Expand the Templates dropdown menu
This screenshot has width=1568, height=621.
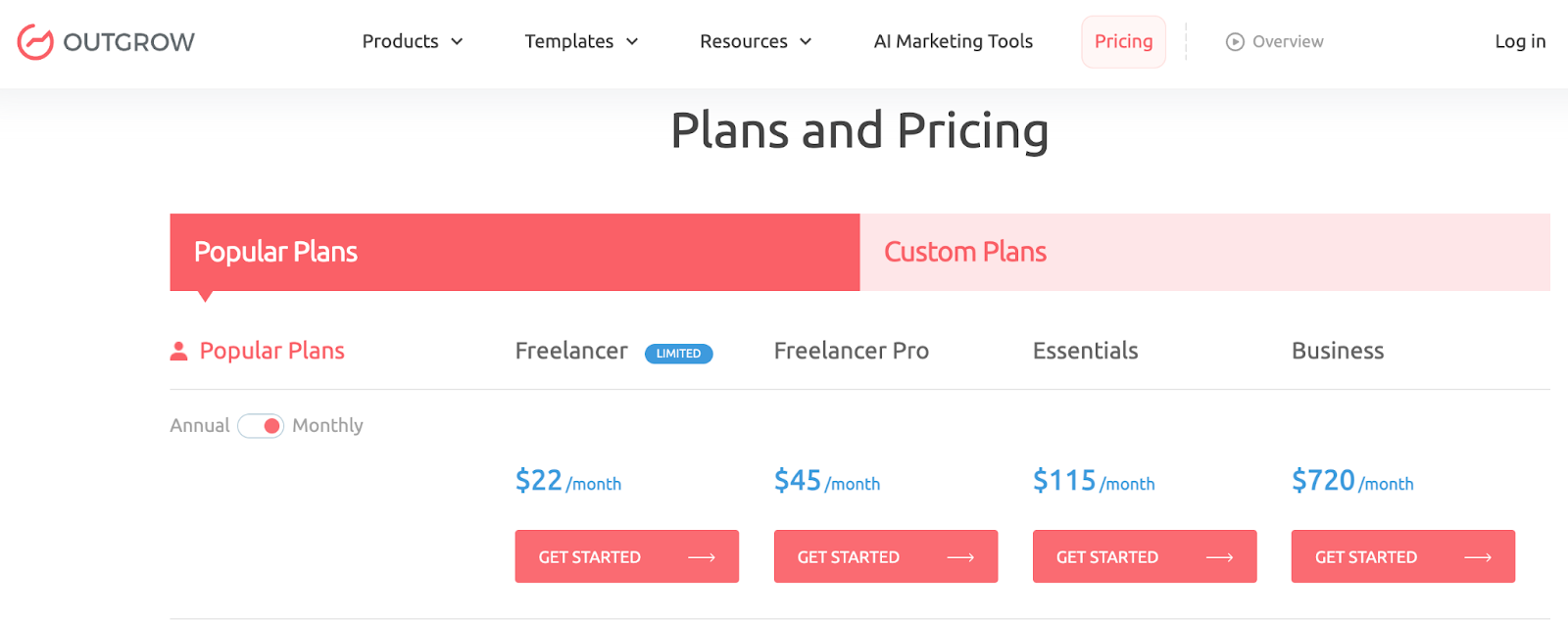point(581,42)
